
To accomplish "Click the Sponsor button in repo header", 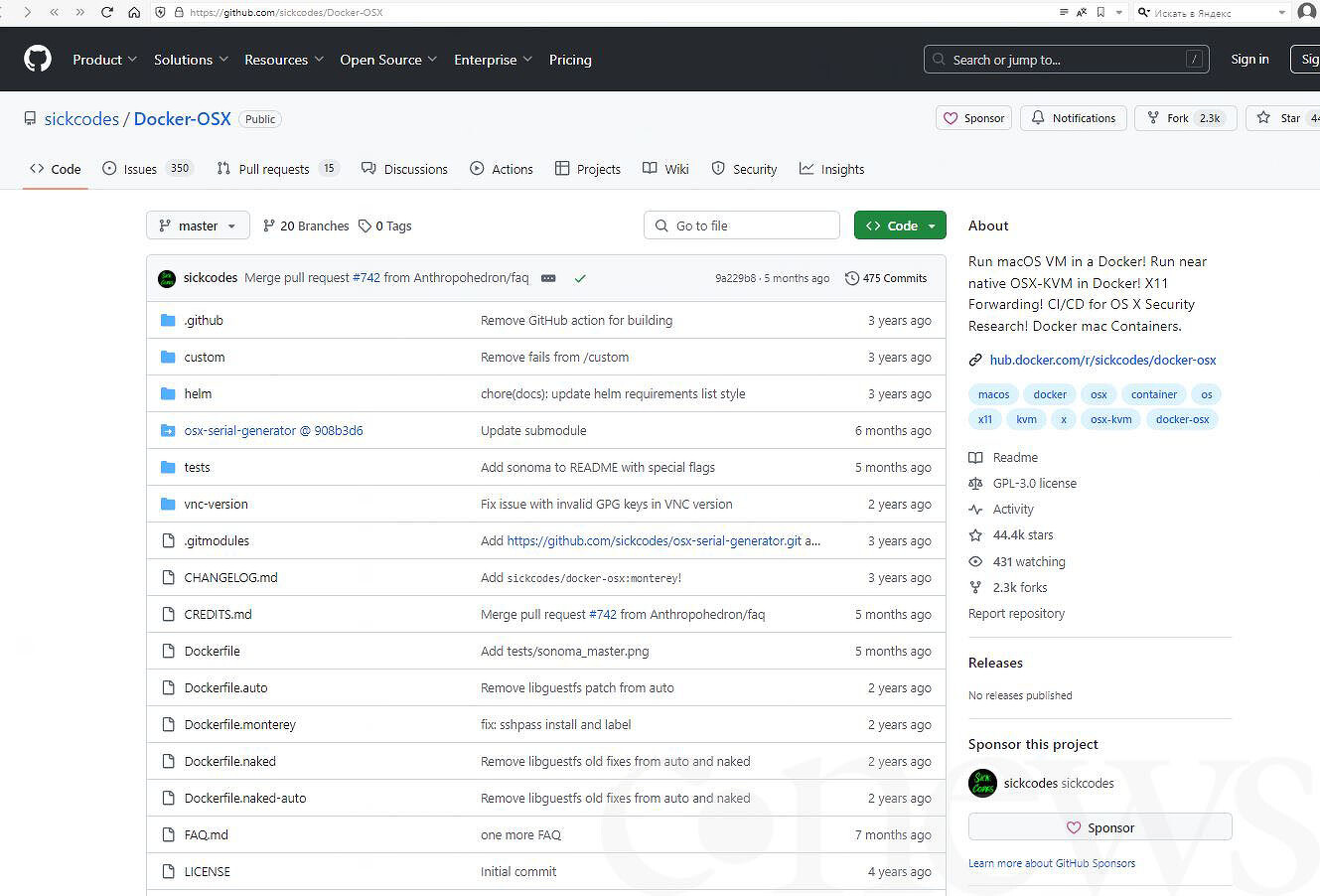I will 973,118.
